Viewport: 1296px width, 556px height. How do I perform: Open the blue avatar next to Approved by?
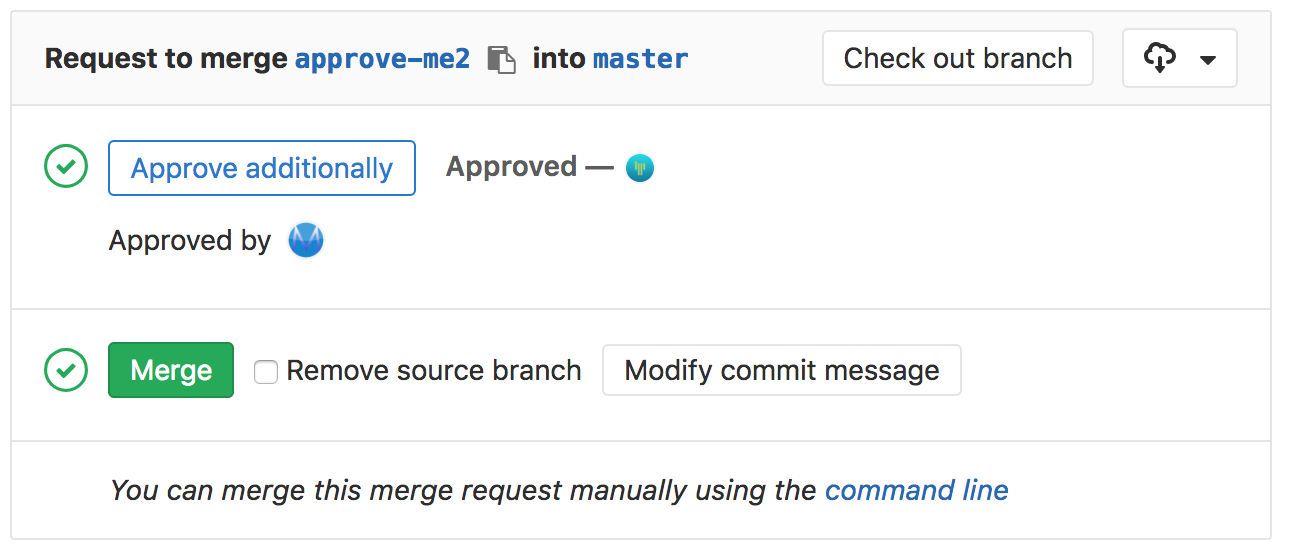tap(306, 241)
